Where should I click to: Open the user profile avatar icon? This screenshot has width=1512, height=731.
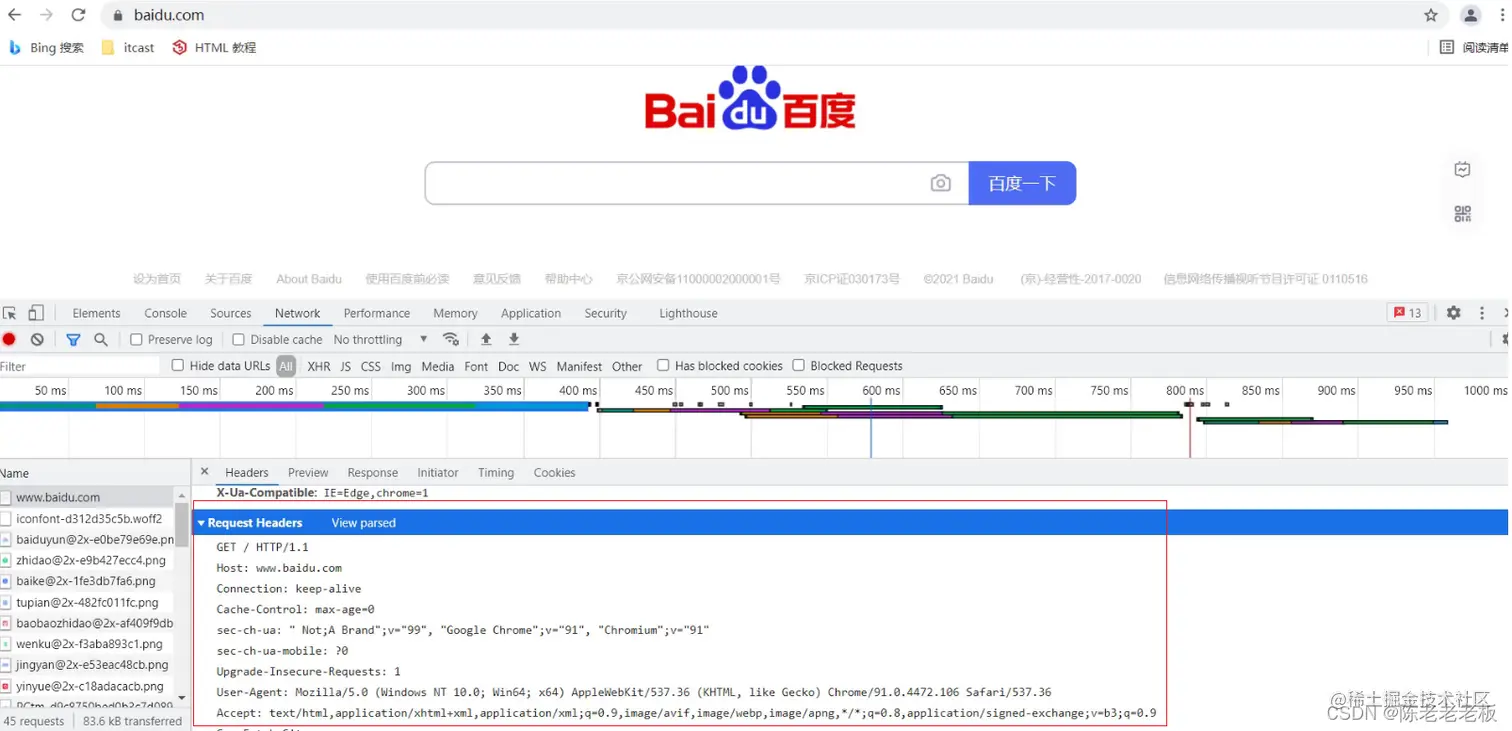tap(1471, 15)
